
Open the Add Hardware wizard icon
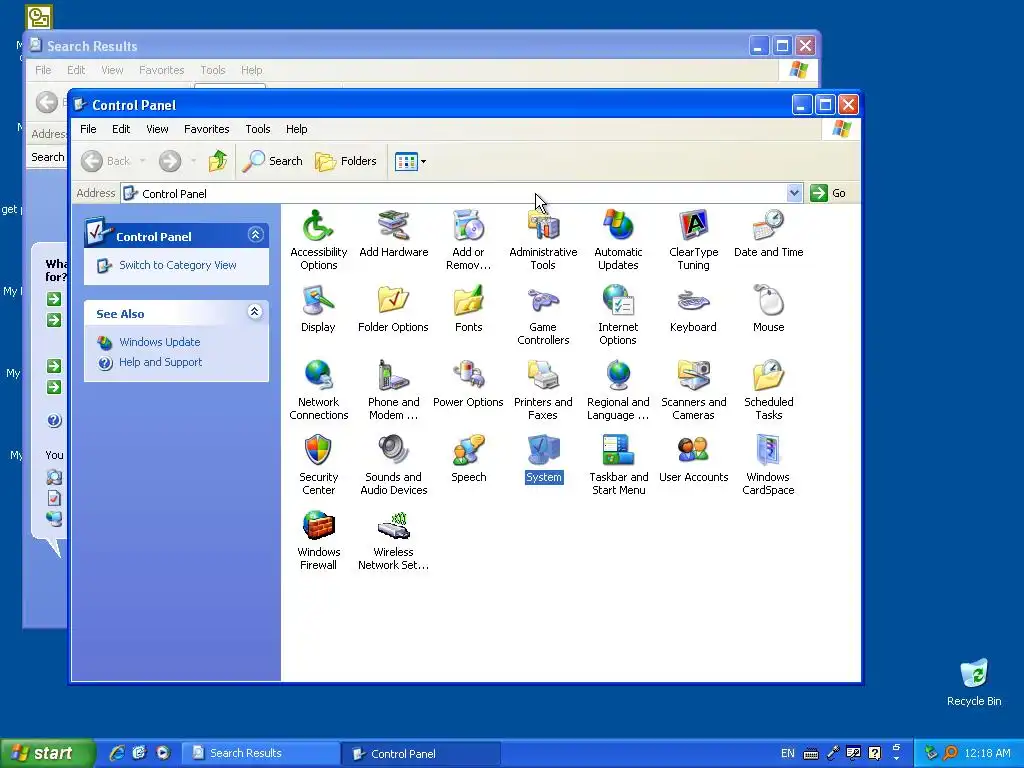coord(393,226)
